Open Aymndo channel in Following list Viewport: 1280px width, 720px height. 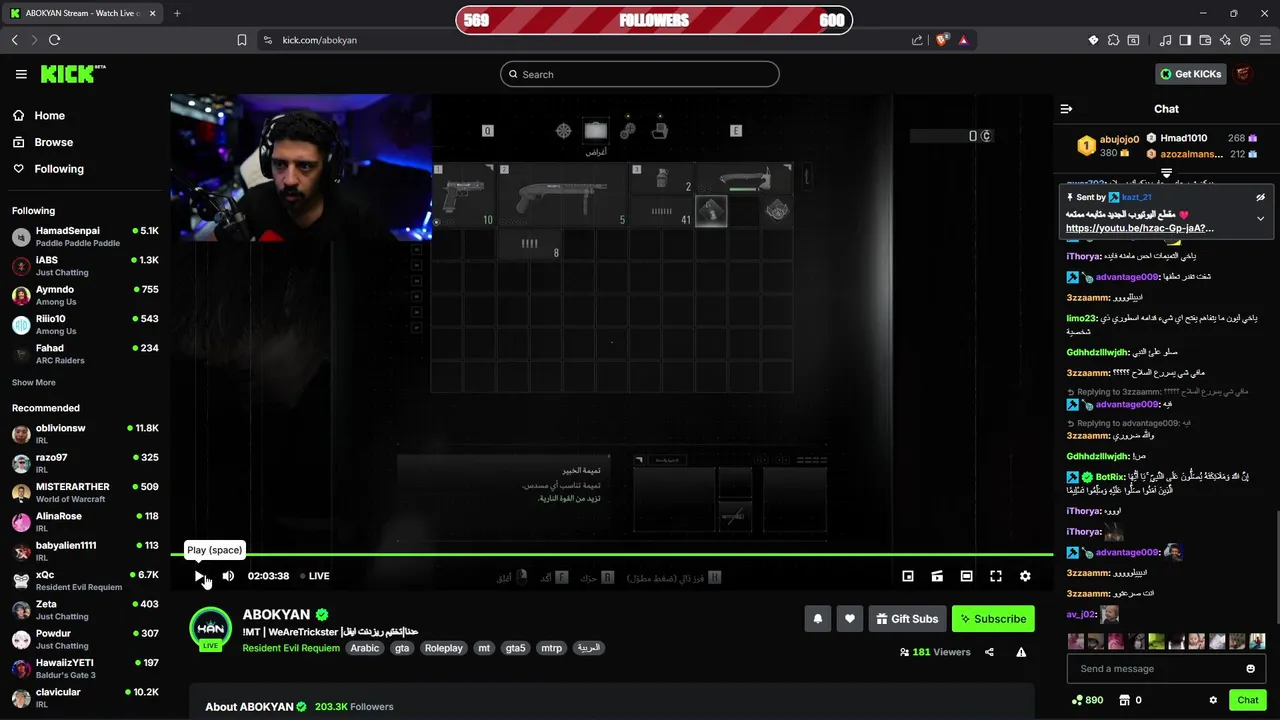coord(85,295)
